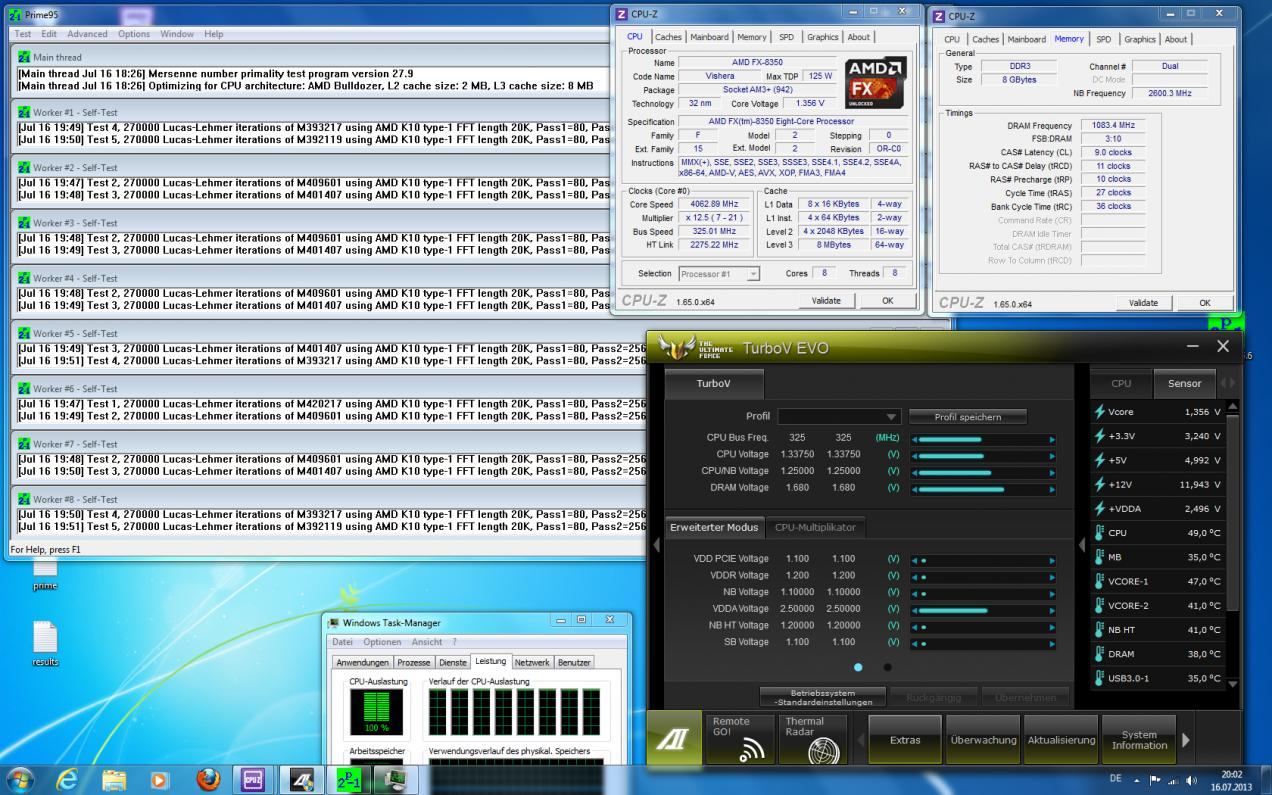Switch to CPU-Multiplikator tab in TurboV
The height and width of the screenshot is (795, 1272).
(816, 527)
